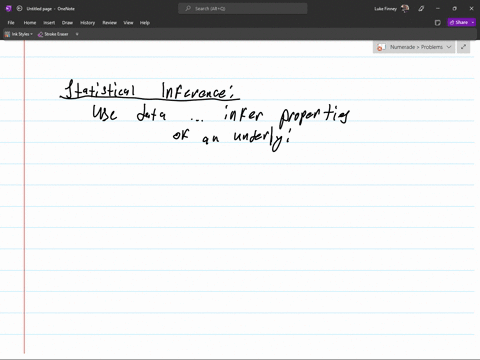Open the Sticky Notes feed icon

click(x=438, y=23)
